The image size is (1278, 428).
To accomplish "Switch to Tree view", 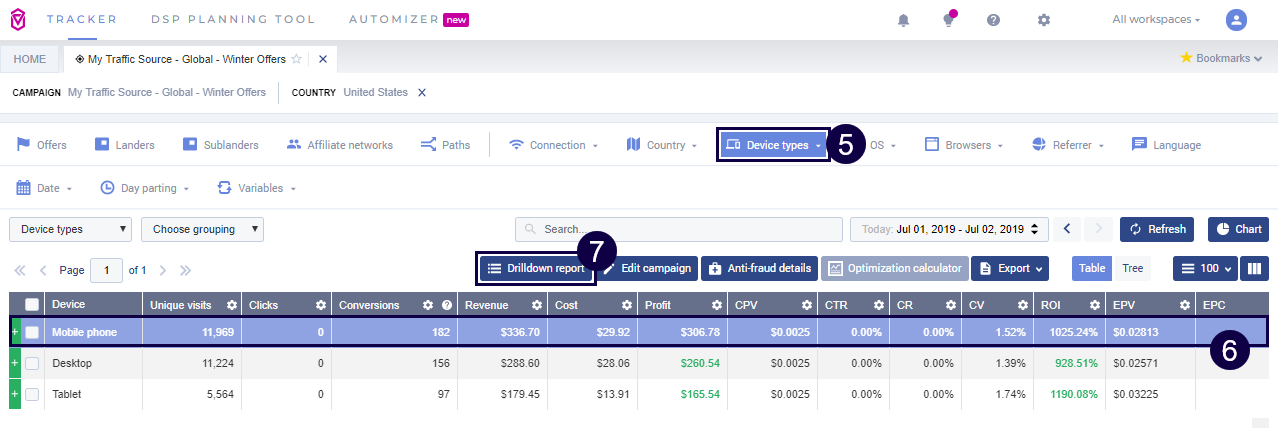I will (x=1132, y=268).
